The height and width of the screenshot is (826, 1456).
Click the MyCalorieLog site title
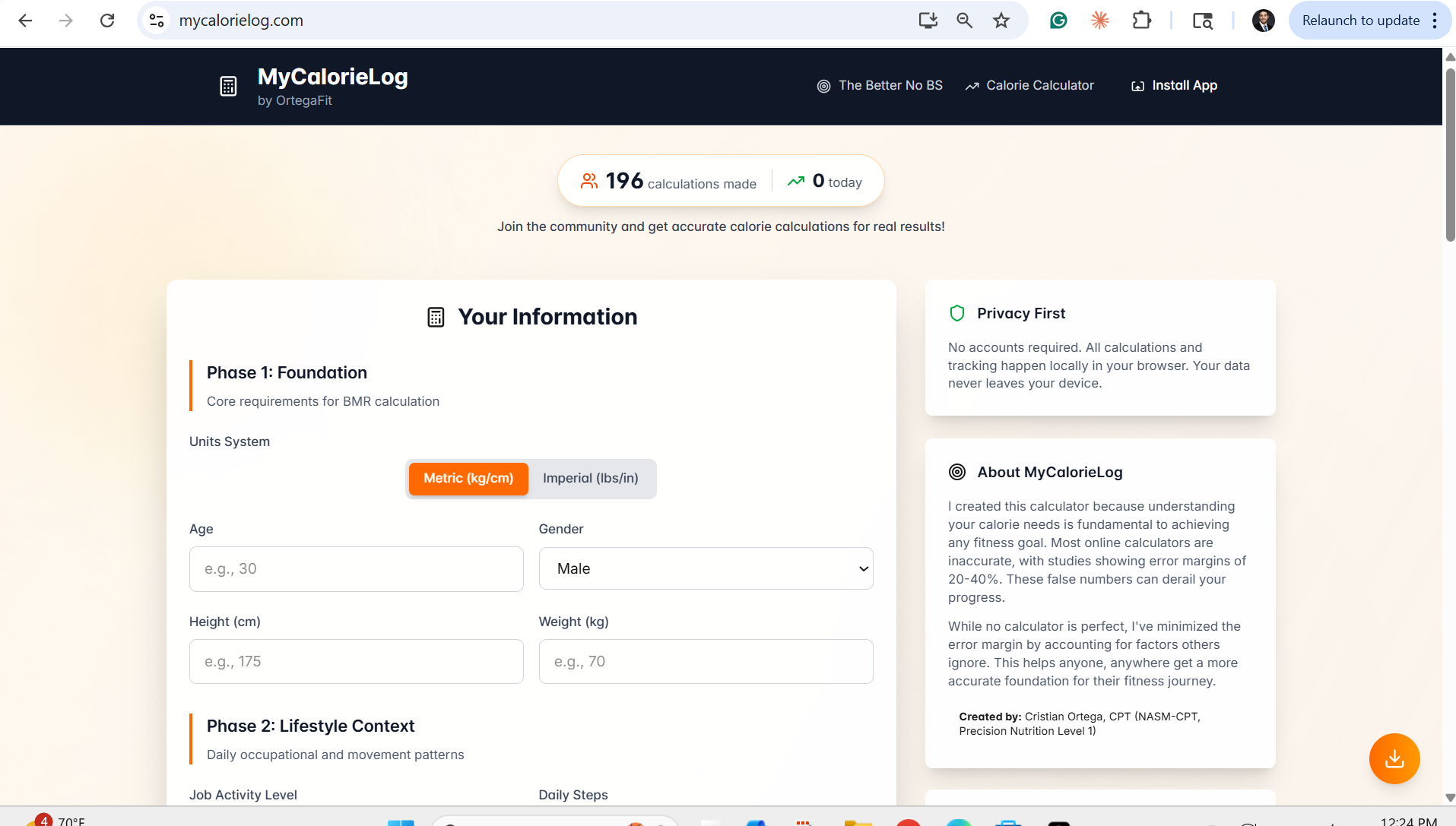pos(332,77)
